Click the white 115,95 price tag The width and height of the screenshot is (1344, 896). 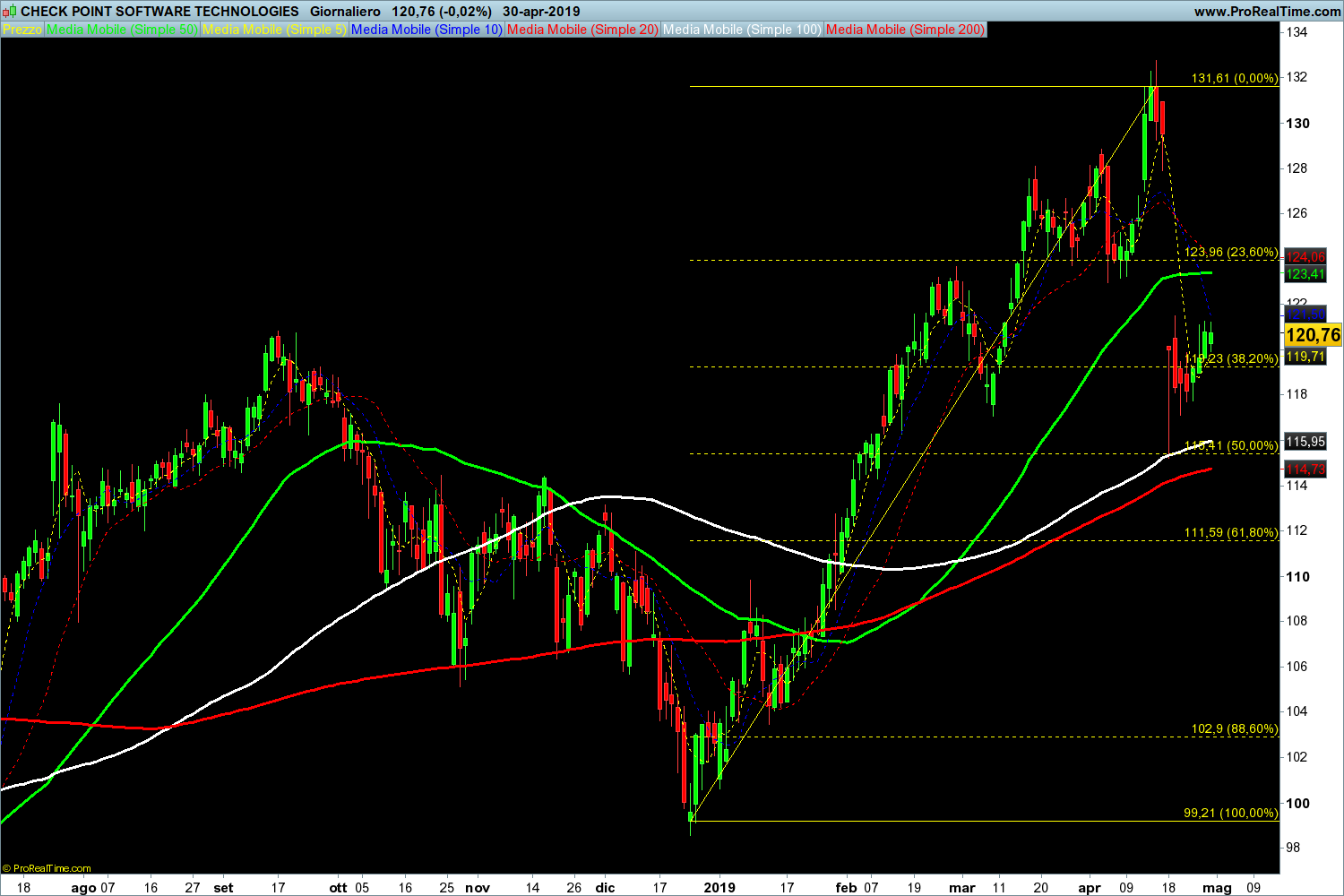(1305, 441)
